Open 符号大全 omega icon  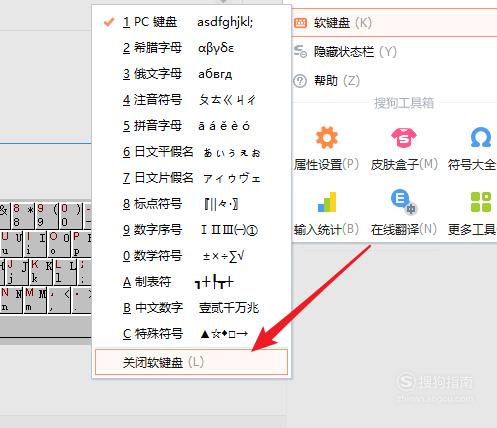[x=480, y=137]
